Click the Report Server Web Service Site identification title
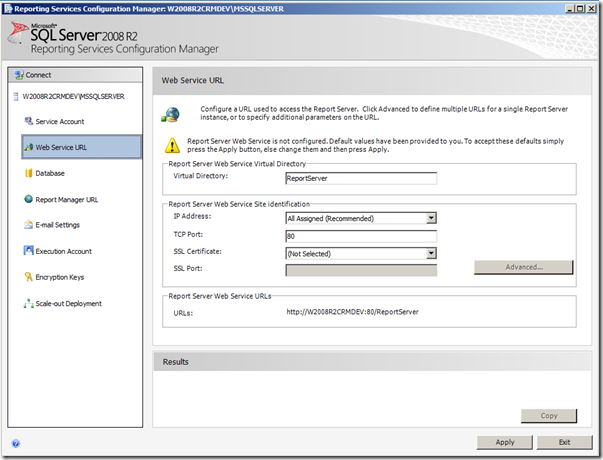Screen dimensions: 603x460 (x=239, y=204)
